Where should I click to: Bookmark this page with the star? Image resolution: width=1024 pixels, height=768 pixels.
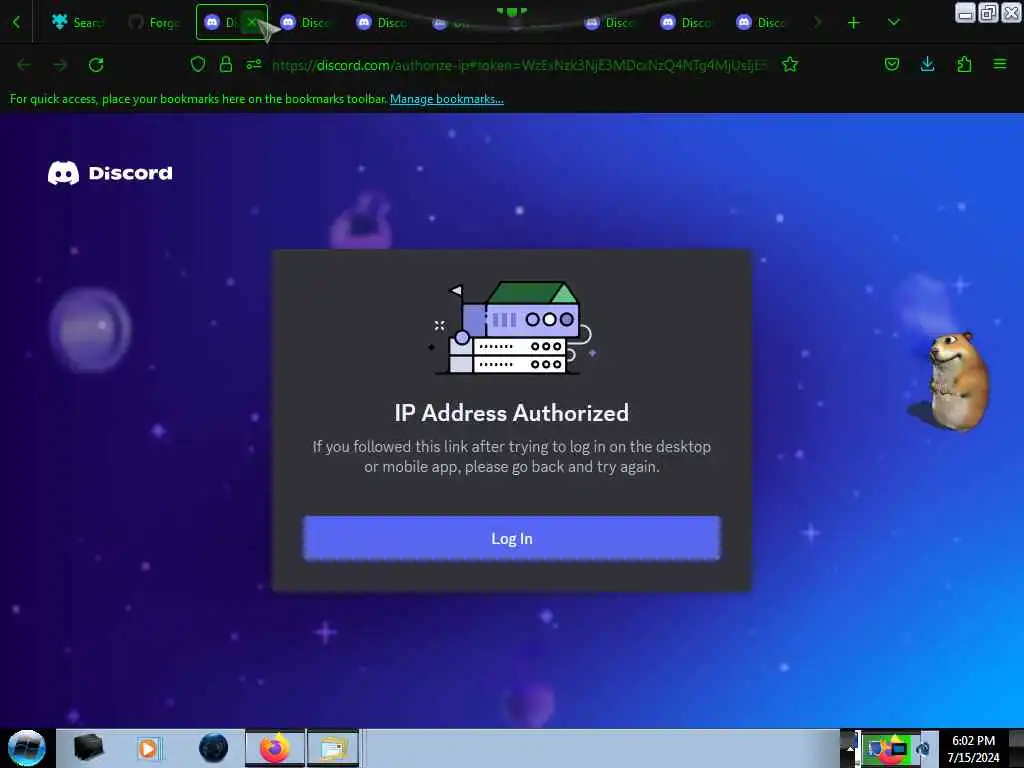pos(790,64)
